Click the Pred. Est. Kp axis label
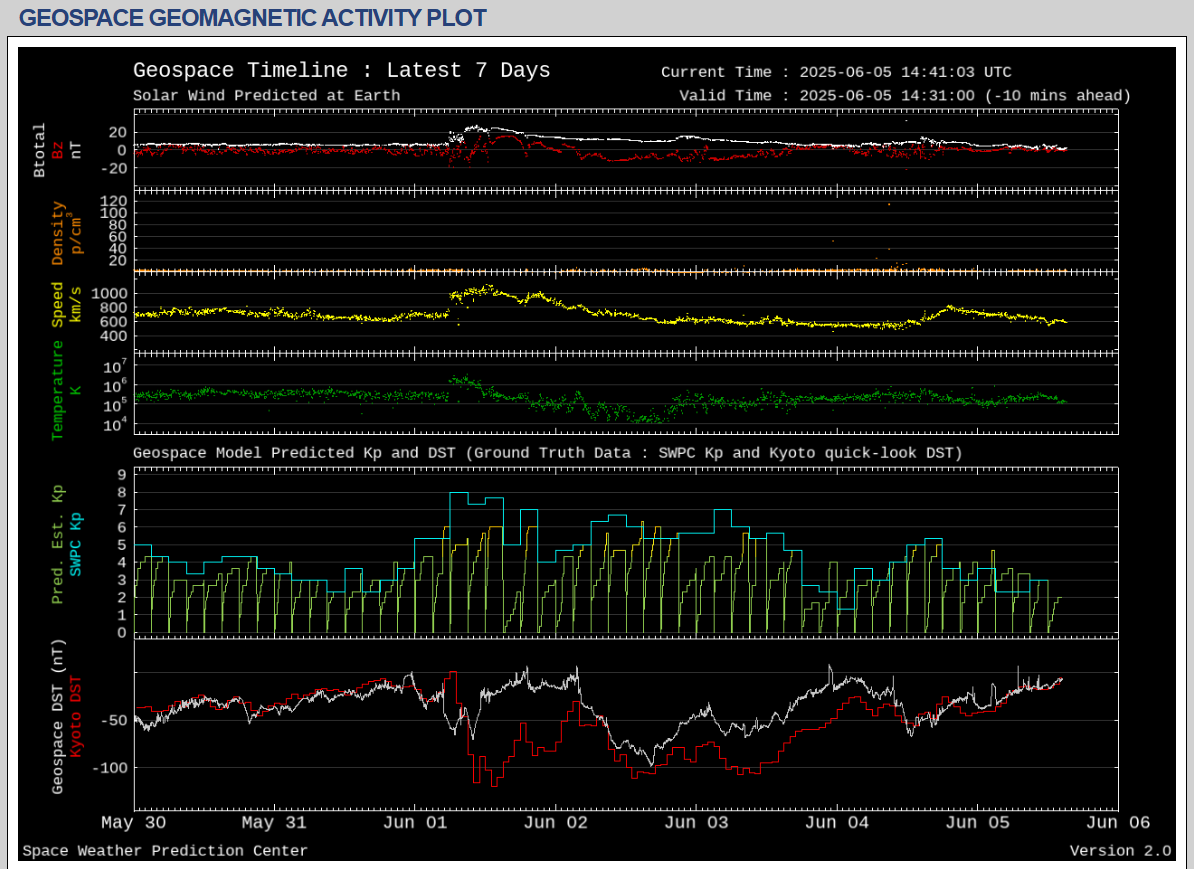The height and width of the screenshot is (869, 1194). click(58, 545)
